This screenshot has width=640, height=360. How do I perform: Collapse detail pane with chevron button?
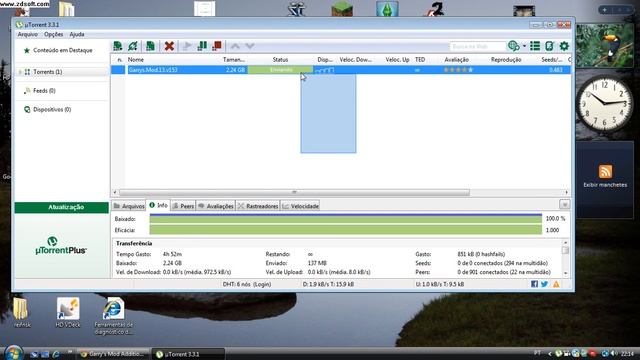564,204
